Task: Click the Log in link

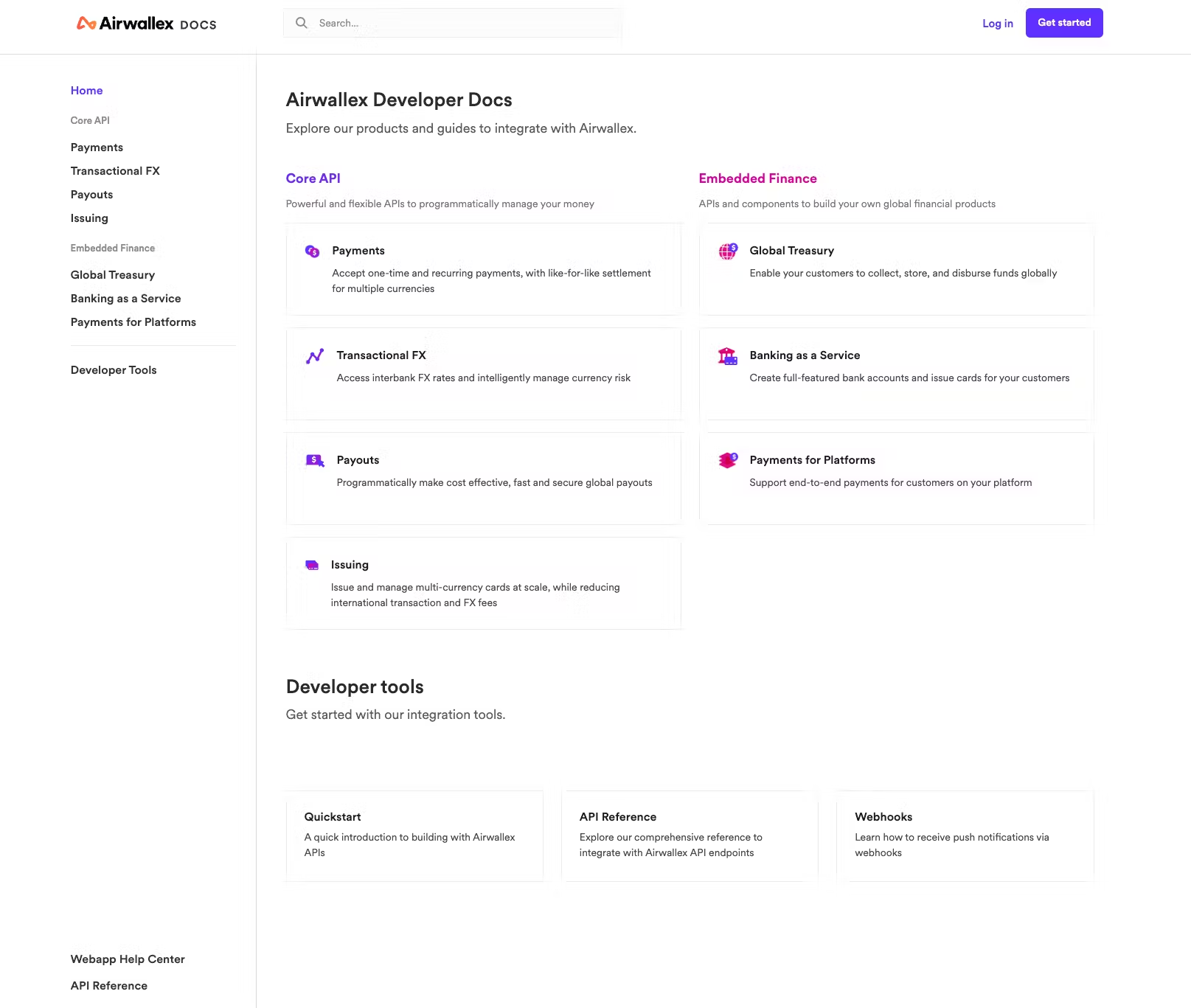Action: point(998,24)
